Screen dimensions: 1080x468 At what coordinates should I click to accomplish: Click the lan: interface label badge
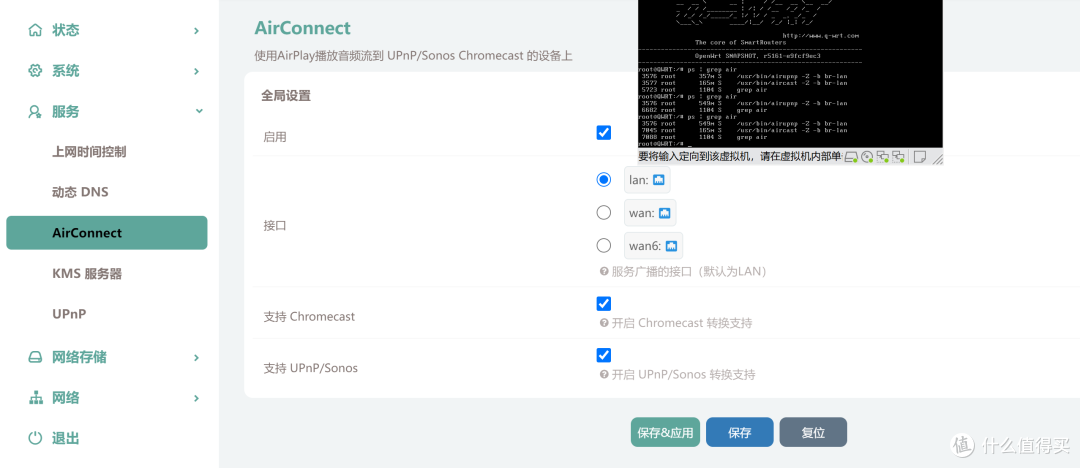pyautogui.click(x=647, y=180)
